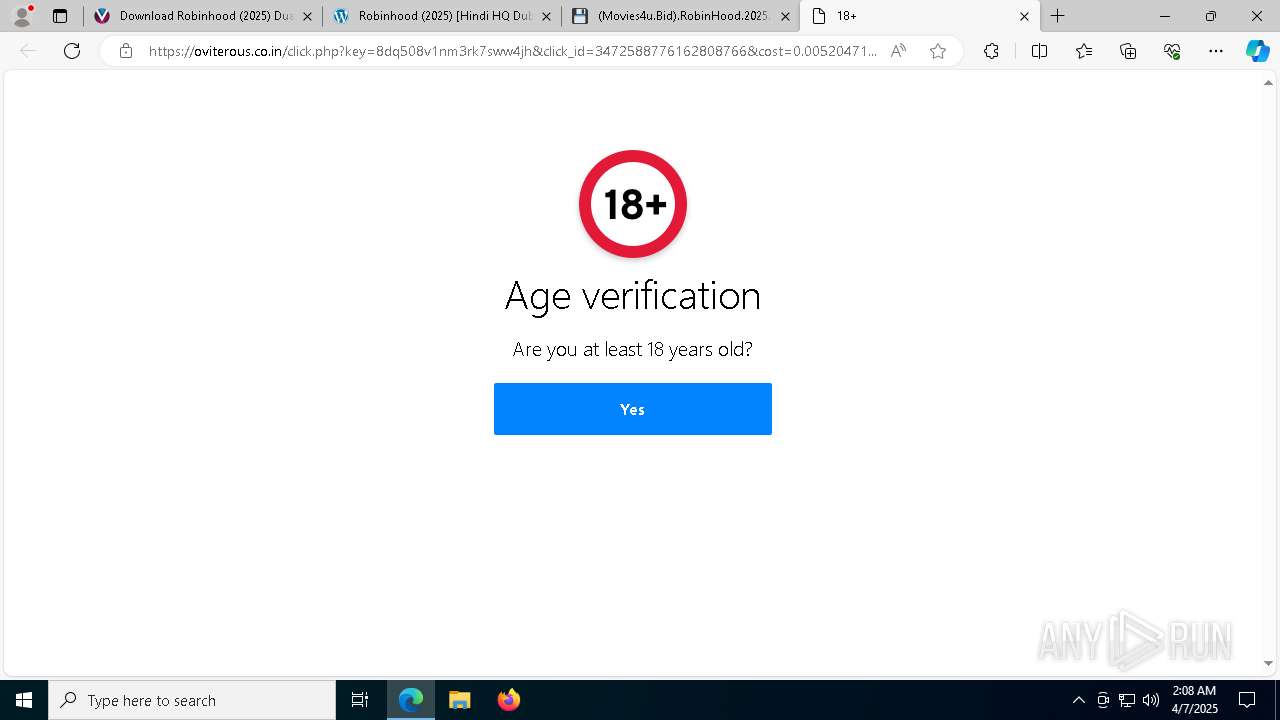This screenshot has height=720, width=1280.
Task: Open the network status icon
Action: [x=1127, y=700]
